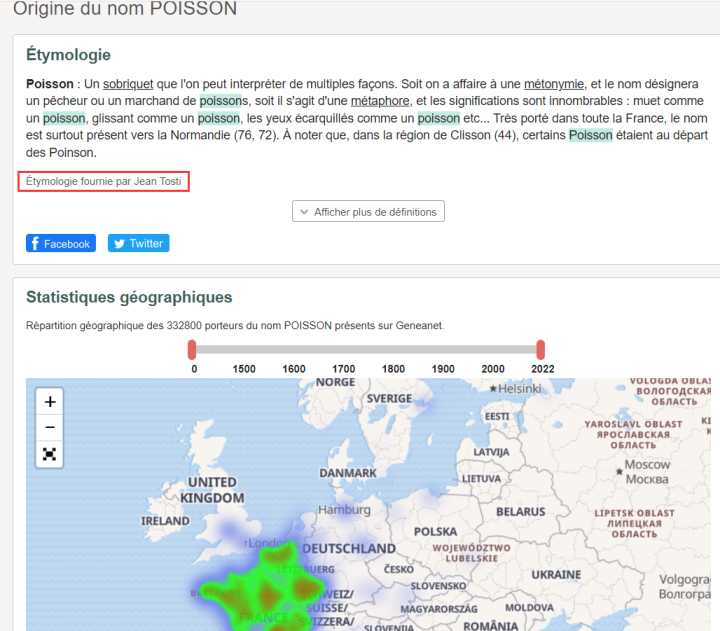
Task: Open the 'métaphore' definition link
Action: (380, 101)
